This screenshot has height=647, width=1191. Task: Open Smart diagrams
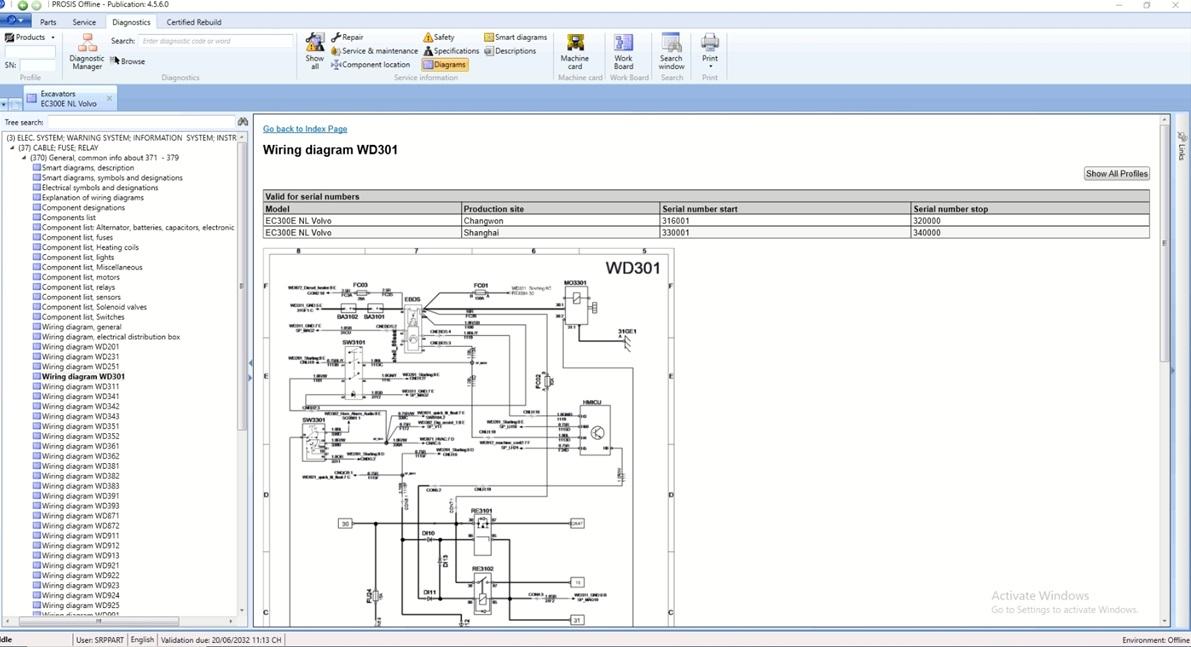tap(516, 37)
